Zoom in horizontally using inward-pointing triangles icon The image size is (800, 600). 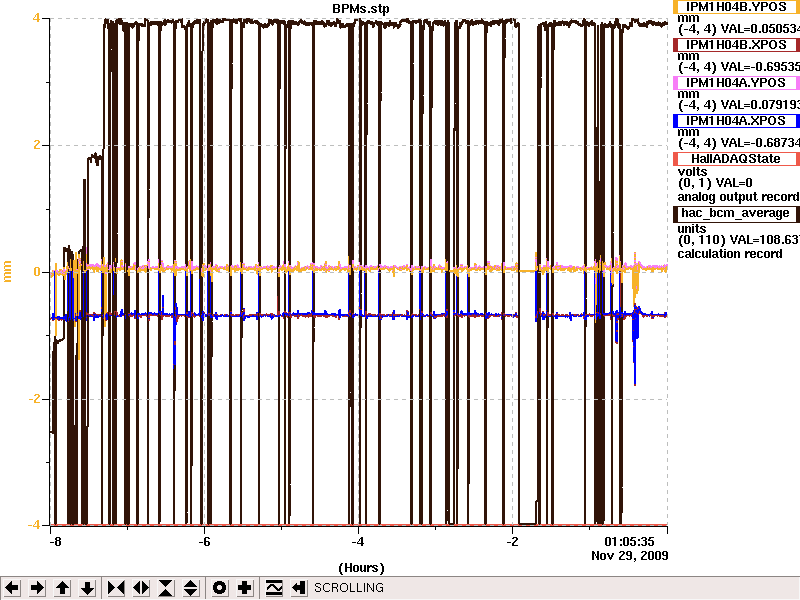tap(116, 588)
